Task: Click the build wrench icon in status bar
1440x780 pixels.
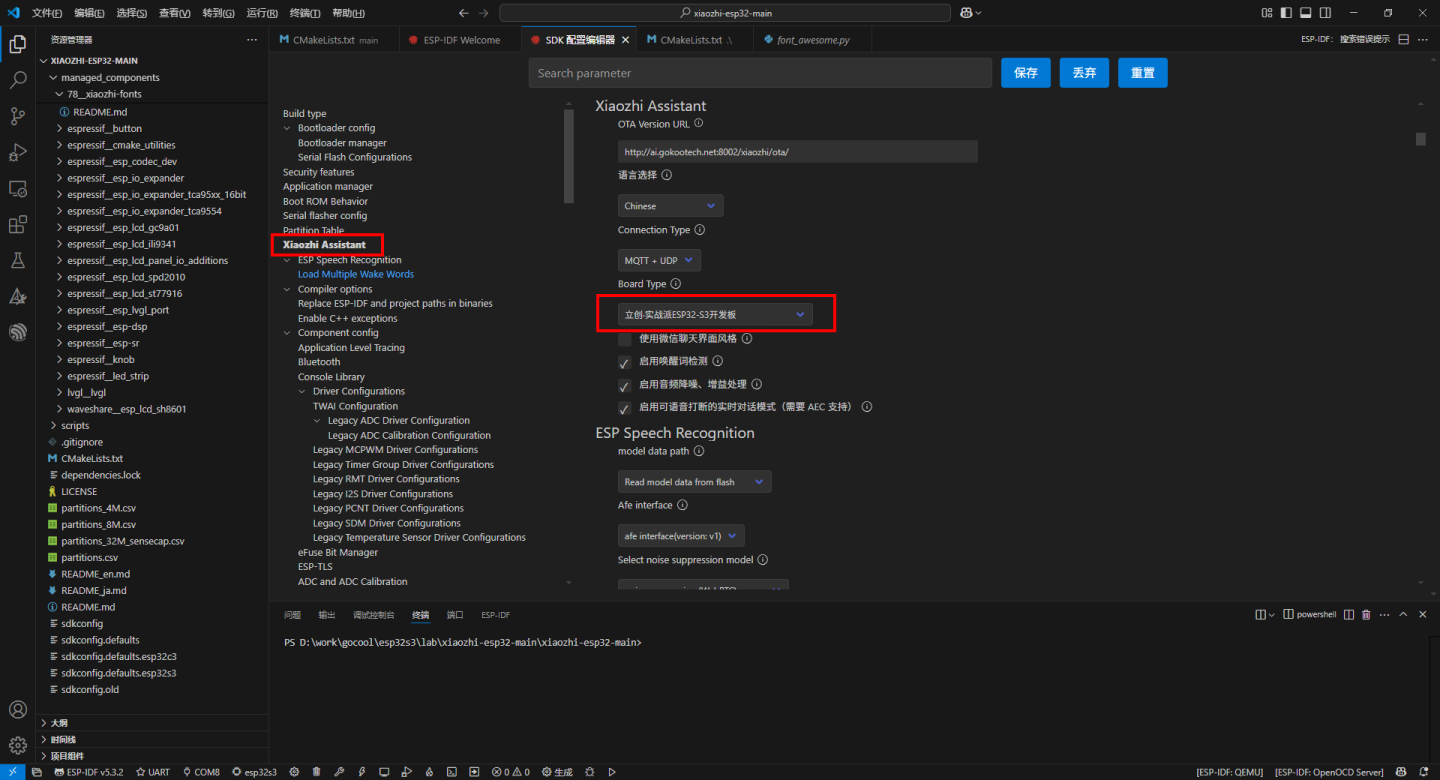Action: [339, 772]
